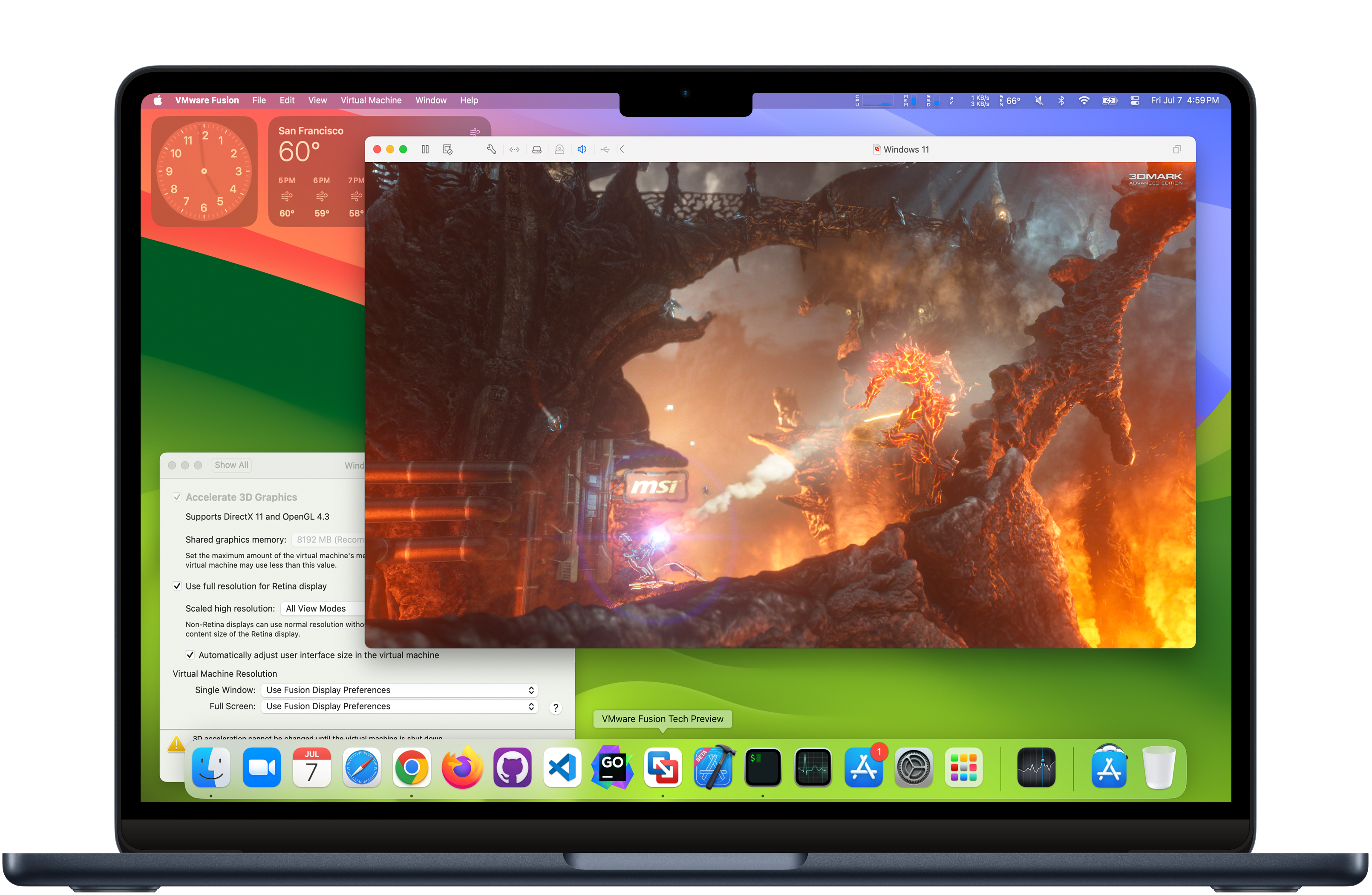Pause the Windows 11 virtual machine

pyautogui.click(x=425, y=149)
